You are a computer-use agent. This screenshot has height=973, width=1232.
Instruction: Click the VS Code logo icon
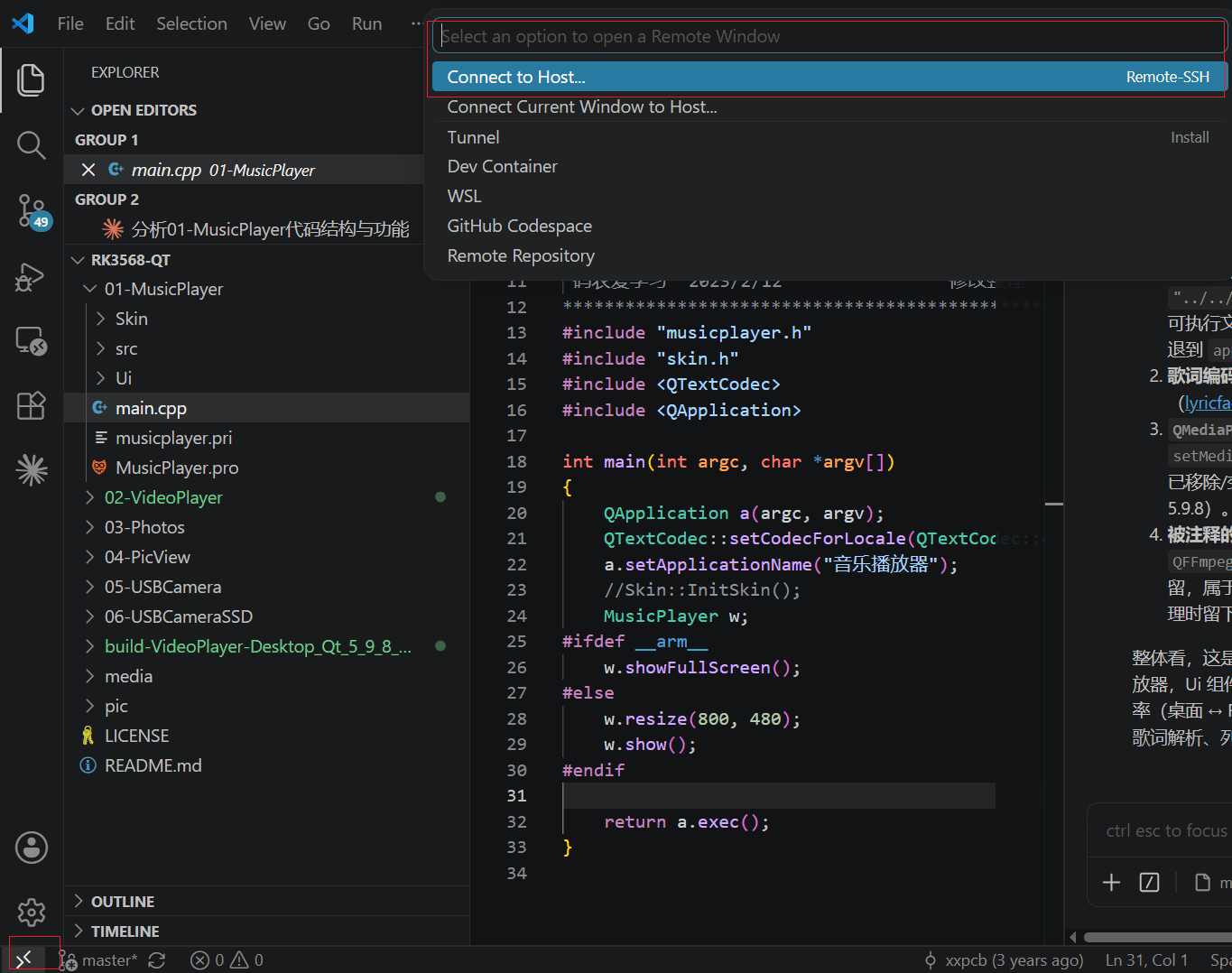[23, 23]
